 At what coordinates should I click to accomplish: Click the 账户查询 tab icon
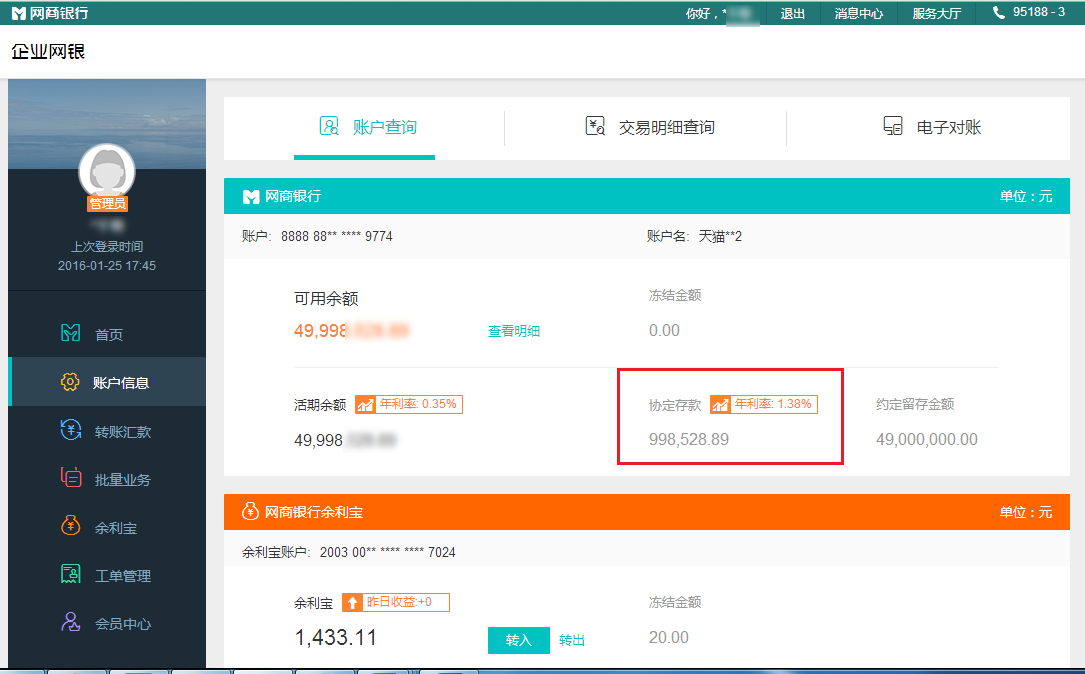tap(329, 126)
